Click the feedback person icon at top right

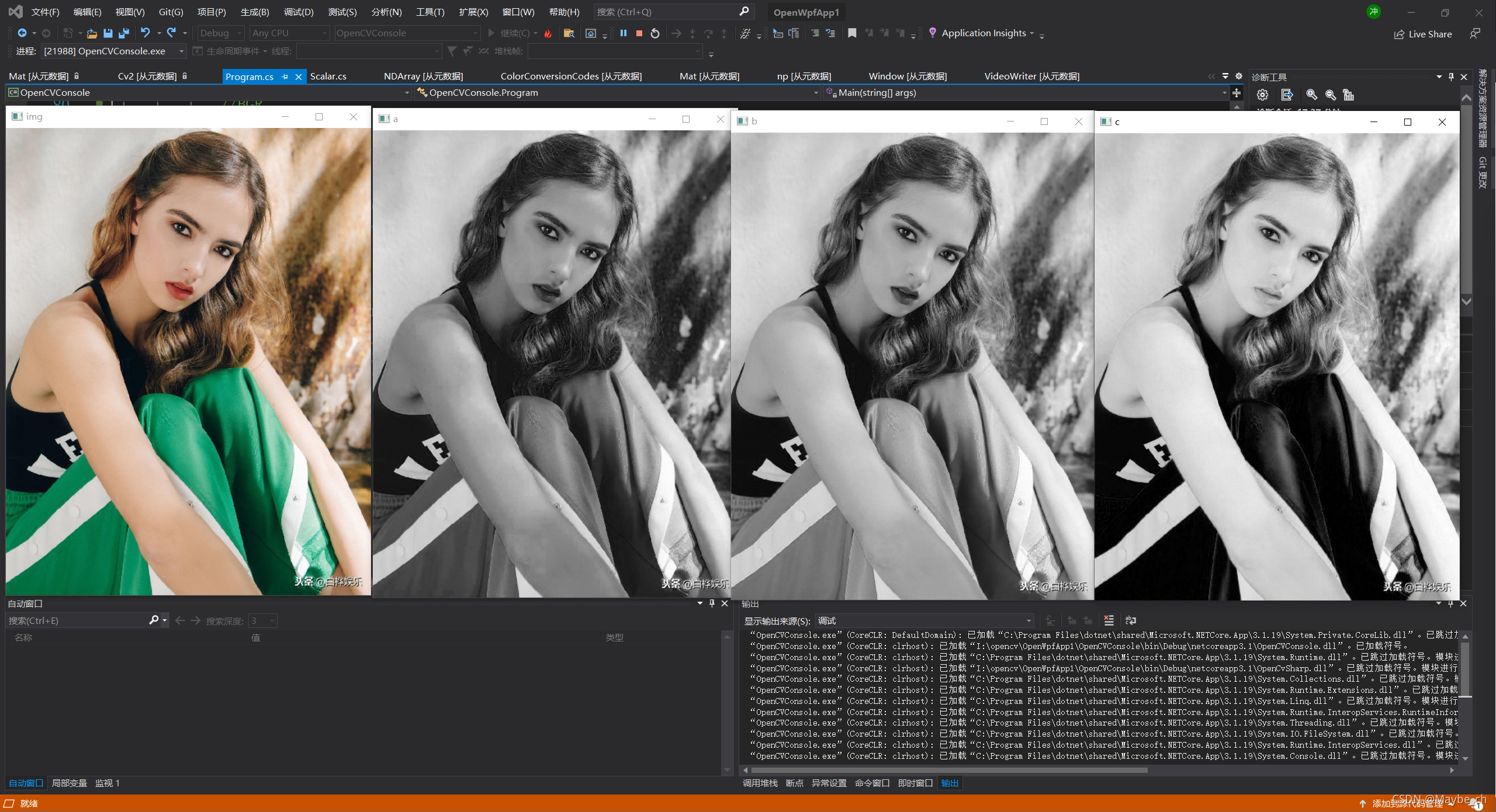(x=1475, y=34)
